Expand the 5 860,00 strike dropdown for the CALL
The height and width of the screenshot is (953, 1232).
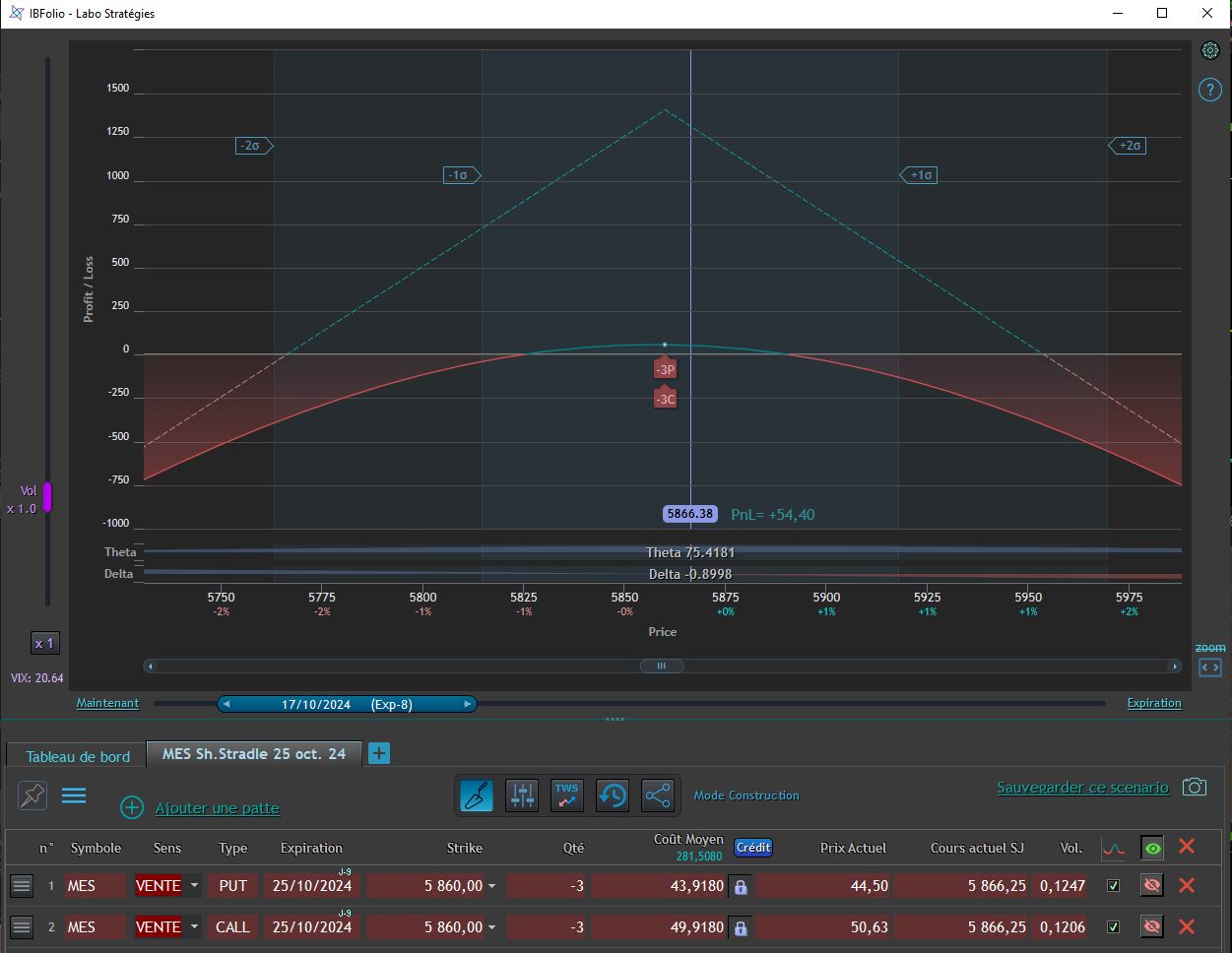(x=492, y=927)
